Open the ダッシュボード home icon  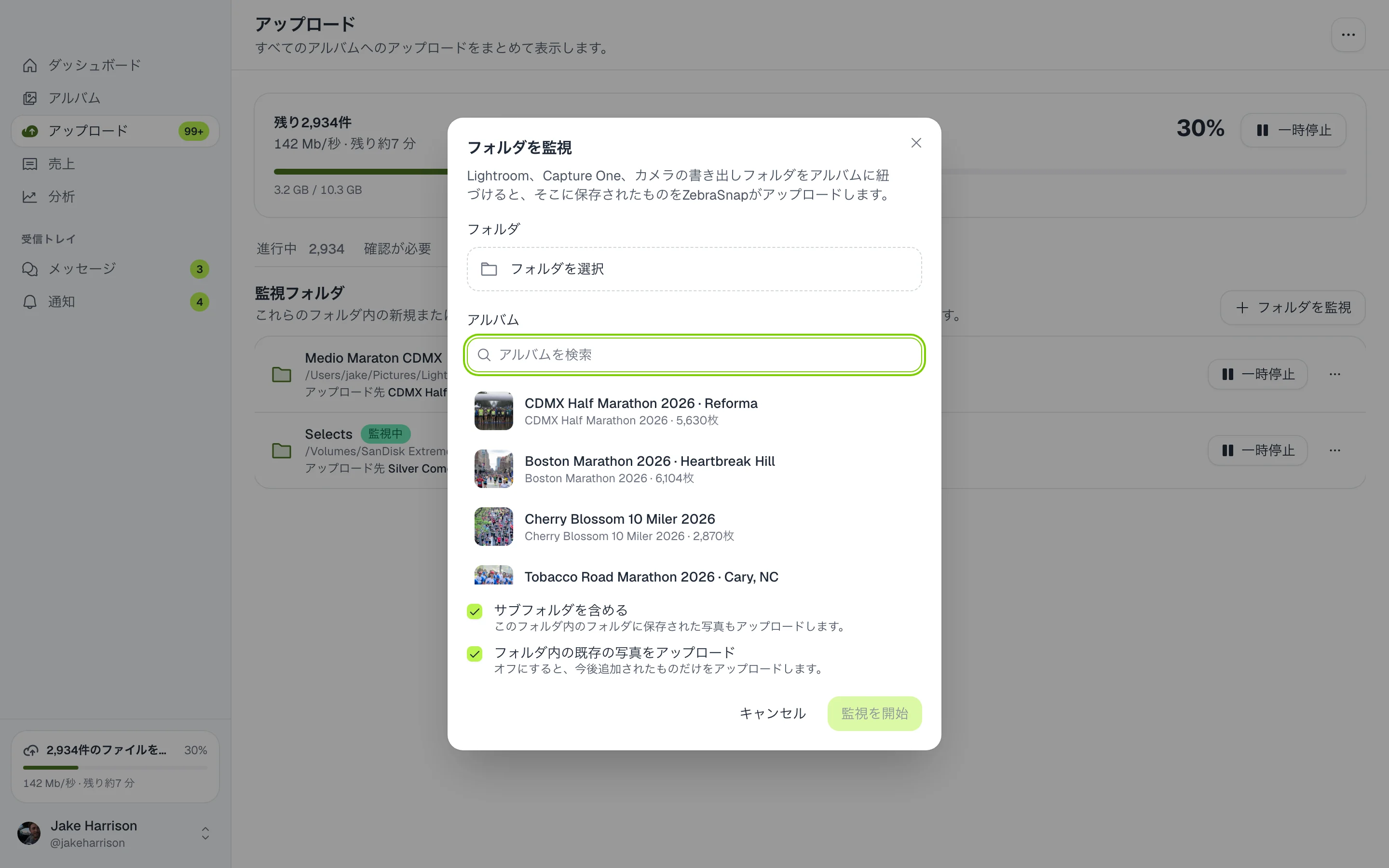click(30, 66)
